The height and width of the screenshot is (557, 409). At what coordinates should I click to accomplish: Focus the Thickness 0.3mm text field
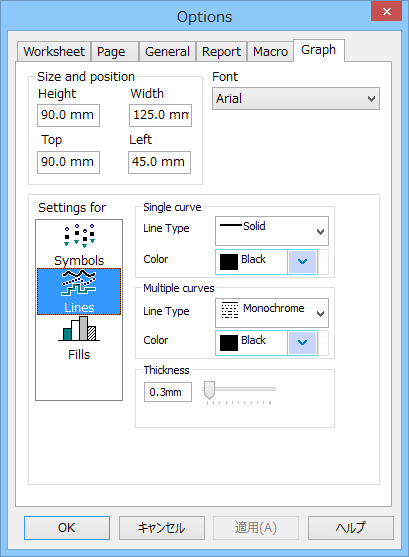[168, 392]
